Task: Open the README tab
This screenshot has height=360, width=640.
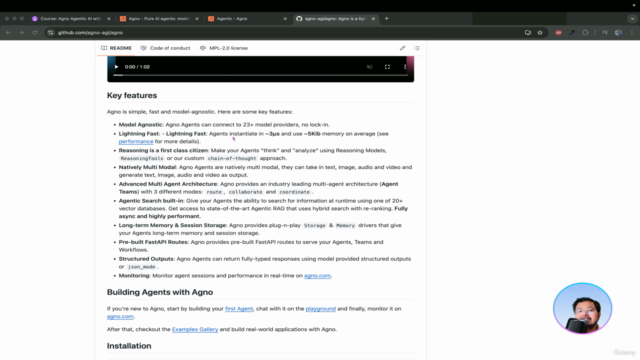Action: click(x=116, y=48)
